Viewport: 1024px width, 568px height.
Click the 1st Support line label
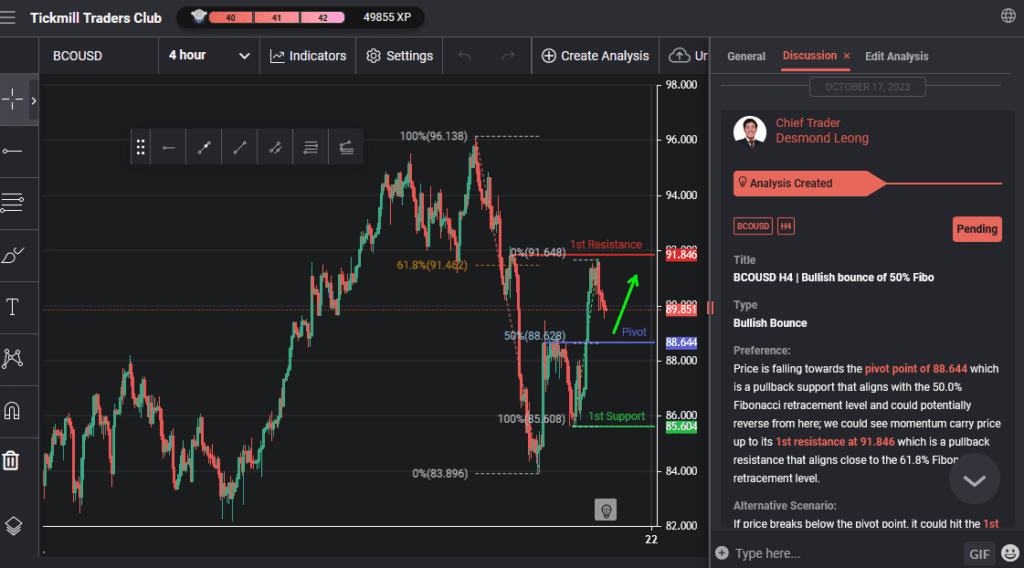click(616, 416)
